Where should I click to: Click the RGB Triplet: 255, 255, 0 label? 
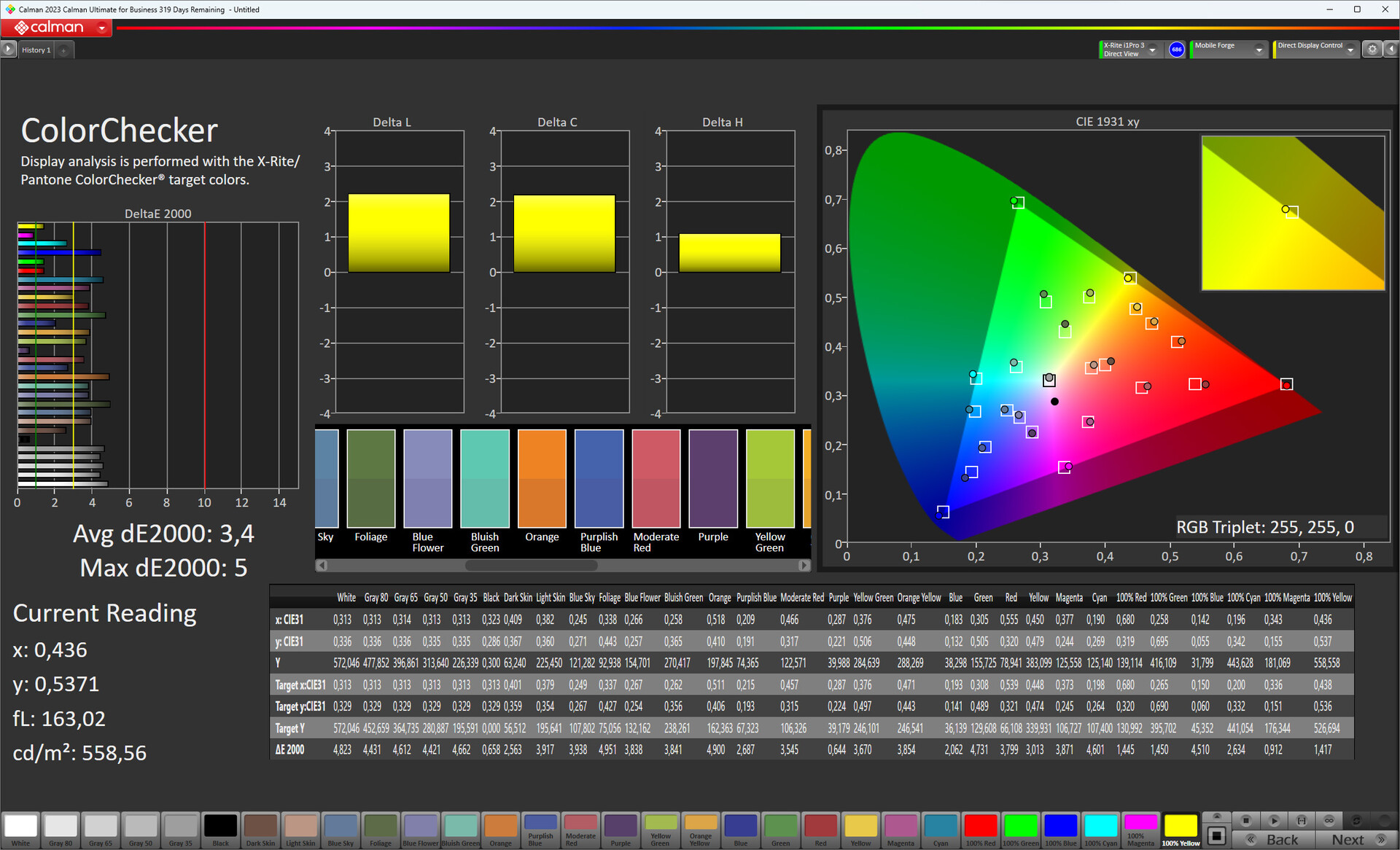point(1265,527)
